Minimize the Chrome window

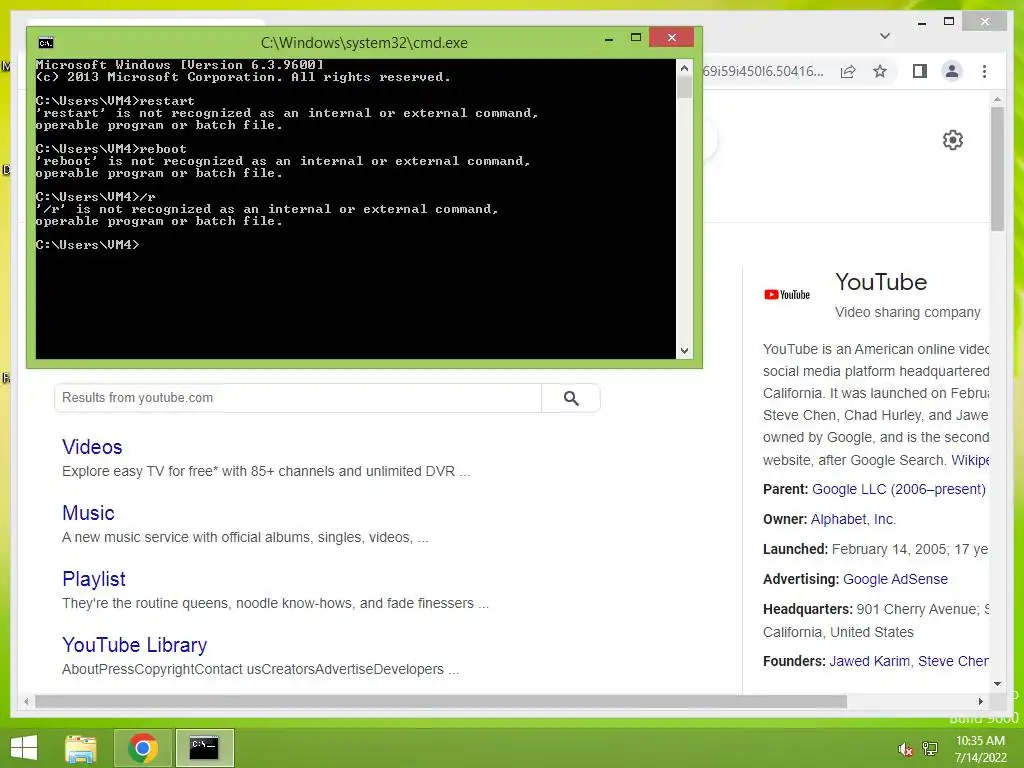[x=921, y=22]
